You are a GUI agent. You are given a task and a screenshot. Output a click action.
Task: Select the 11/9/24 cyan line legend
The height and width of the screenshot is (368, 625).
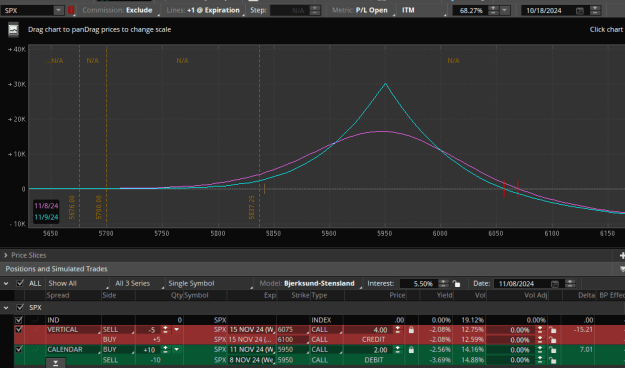46,217
